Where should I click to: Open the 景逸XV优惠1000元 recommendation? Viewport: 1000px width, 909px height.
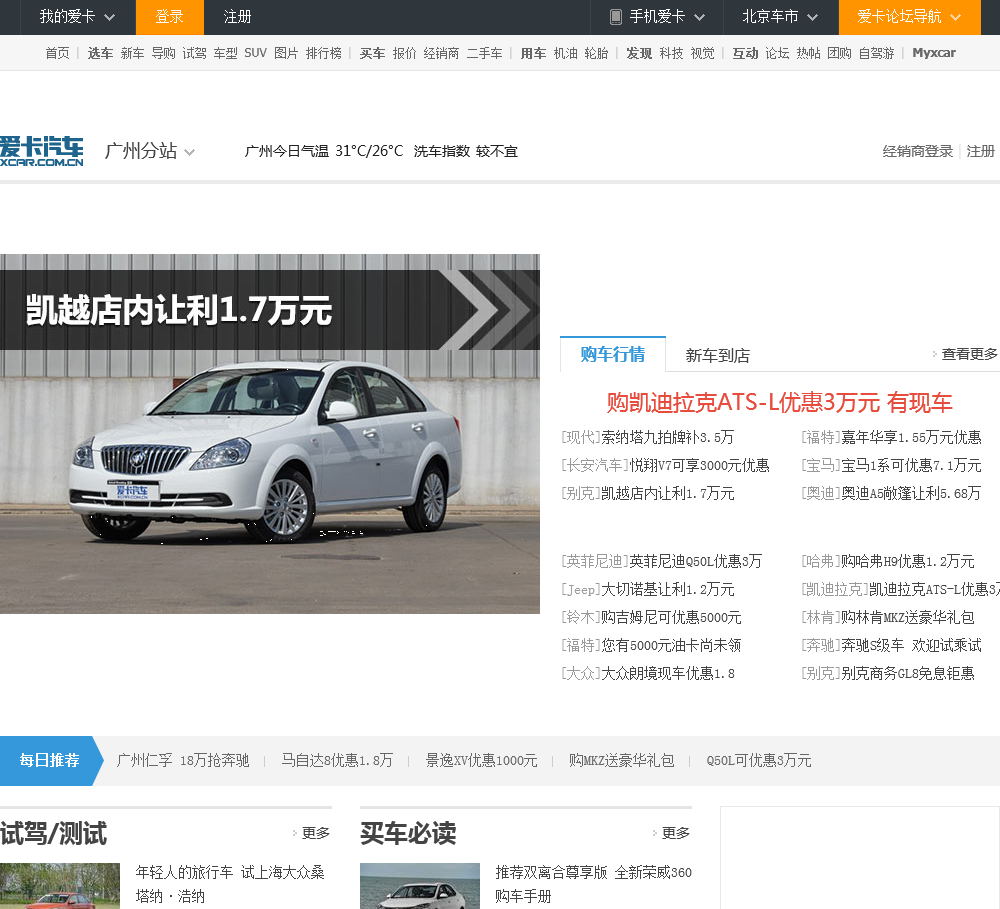[x=481, y=760]
